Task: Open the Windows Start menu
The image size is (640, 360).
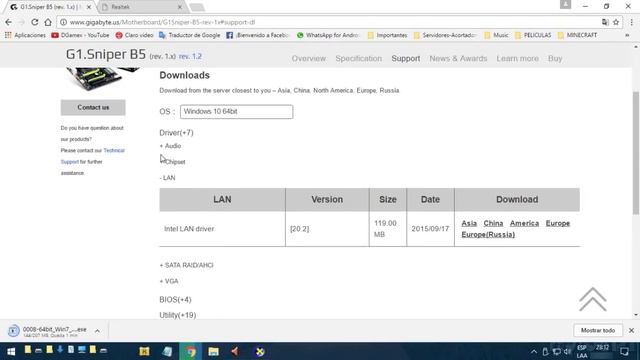Action: pyautogui.click(x=11, y=351)
